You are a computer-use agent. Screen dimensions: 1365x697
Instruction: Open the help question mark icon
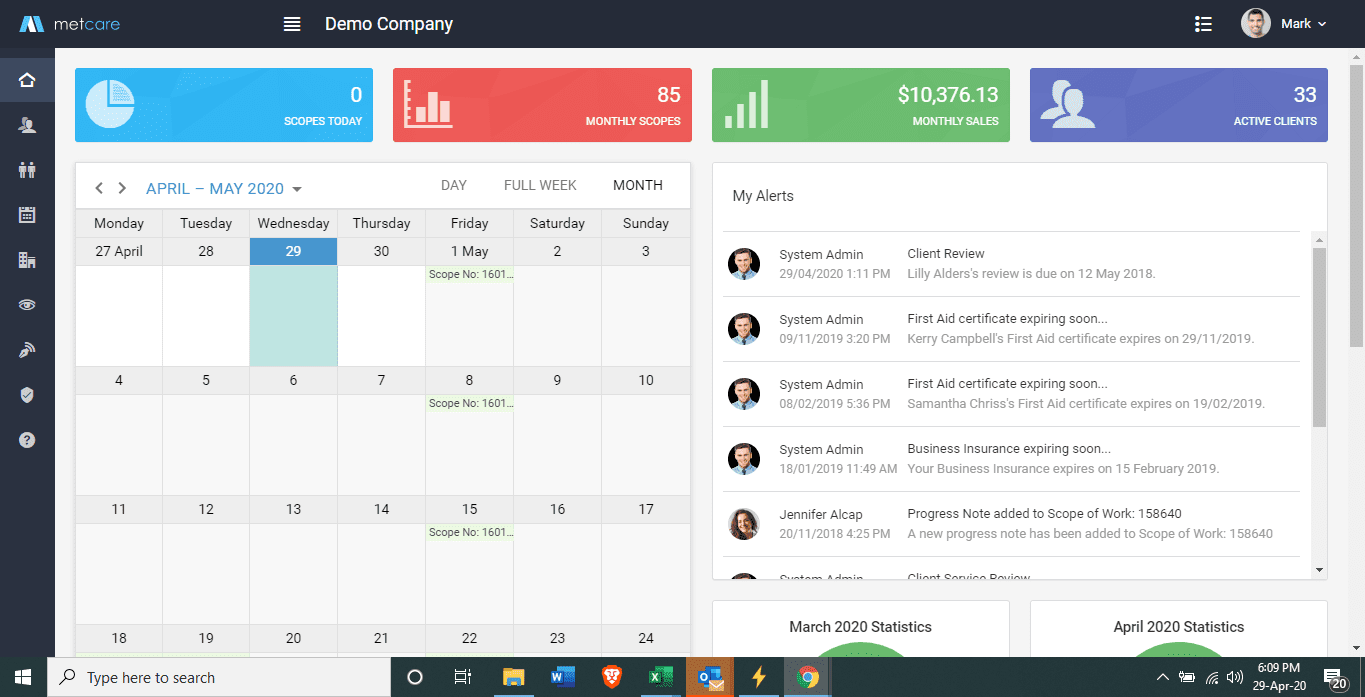[x=27, y=440]
